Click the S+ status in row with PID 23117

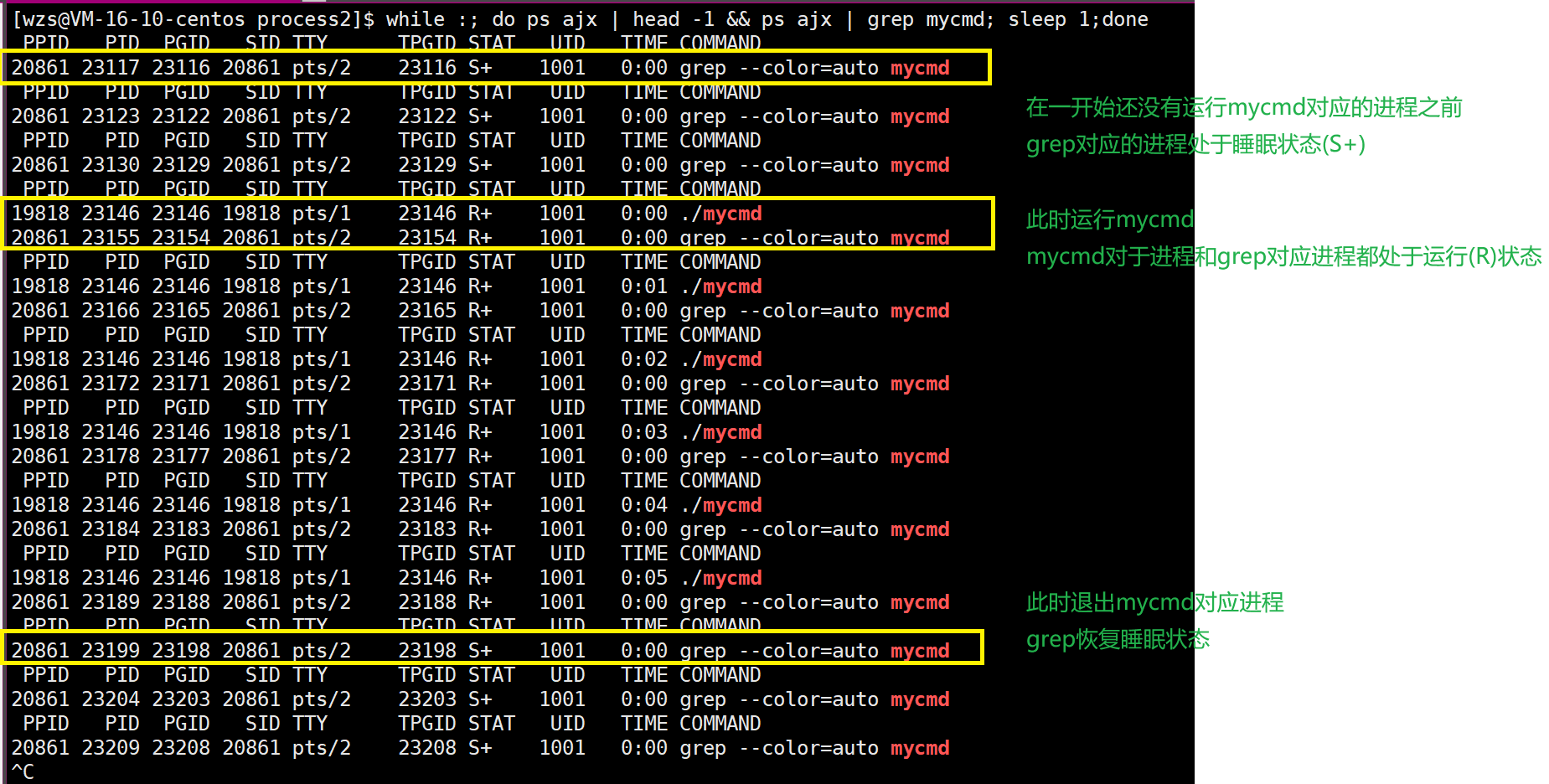click(480, 68)
